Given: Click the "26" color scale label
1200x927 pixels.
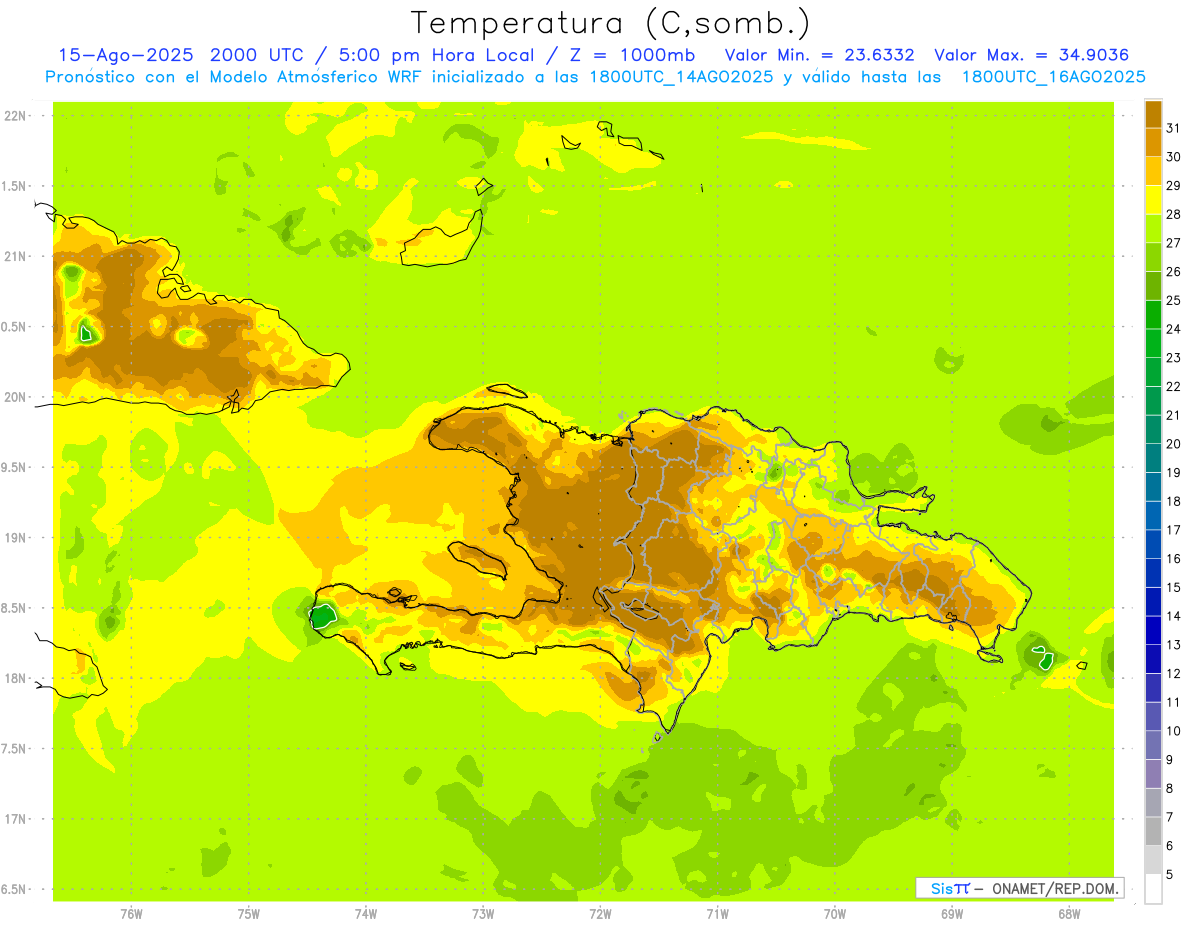Looking at the screenshot, I should (1174, 272).
